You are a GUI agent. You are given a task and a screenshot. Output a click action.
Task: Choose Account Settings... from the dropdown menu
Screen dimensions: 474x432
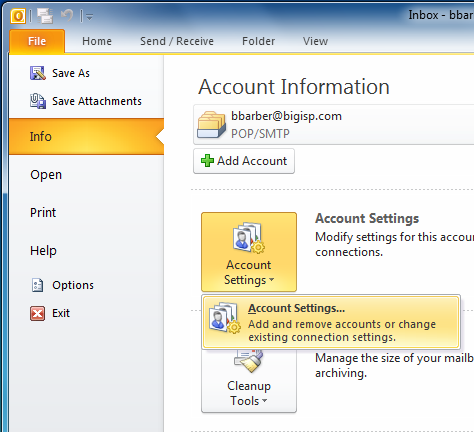pos(331,322)
